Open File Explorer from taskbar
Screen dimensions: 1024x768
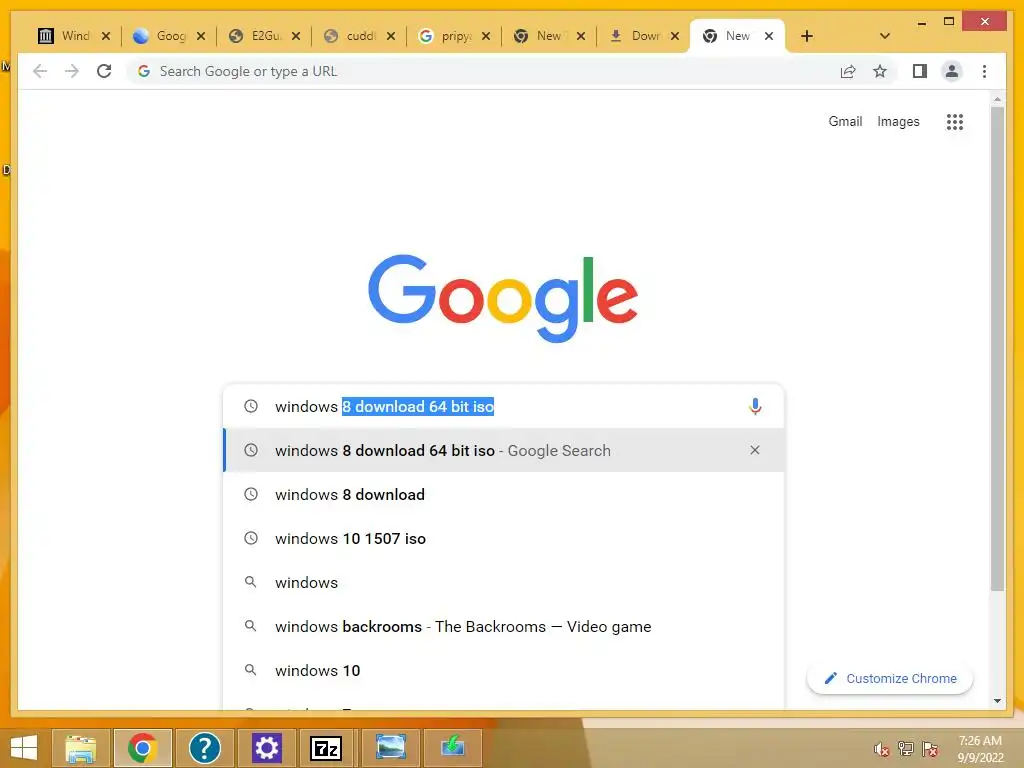[x=80, y=748]
